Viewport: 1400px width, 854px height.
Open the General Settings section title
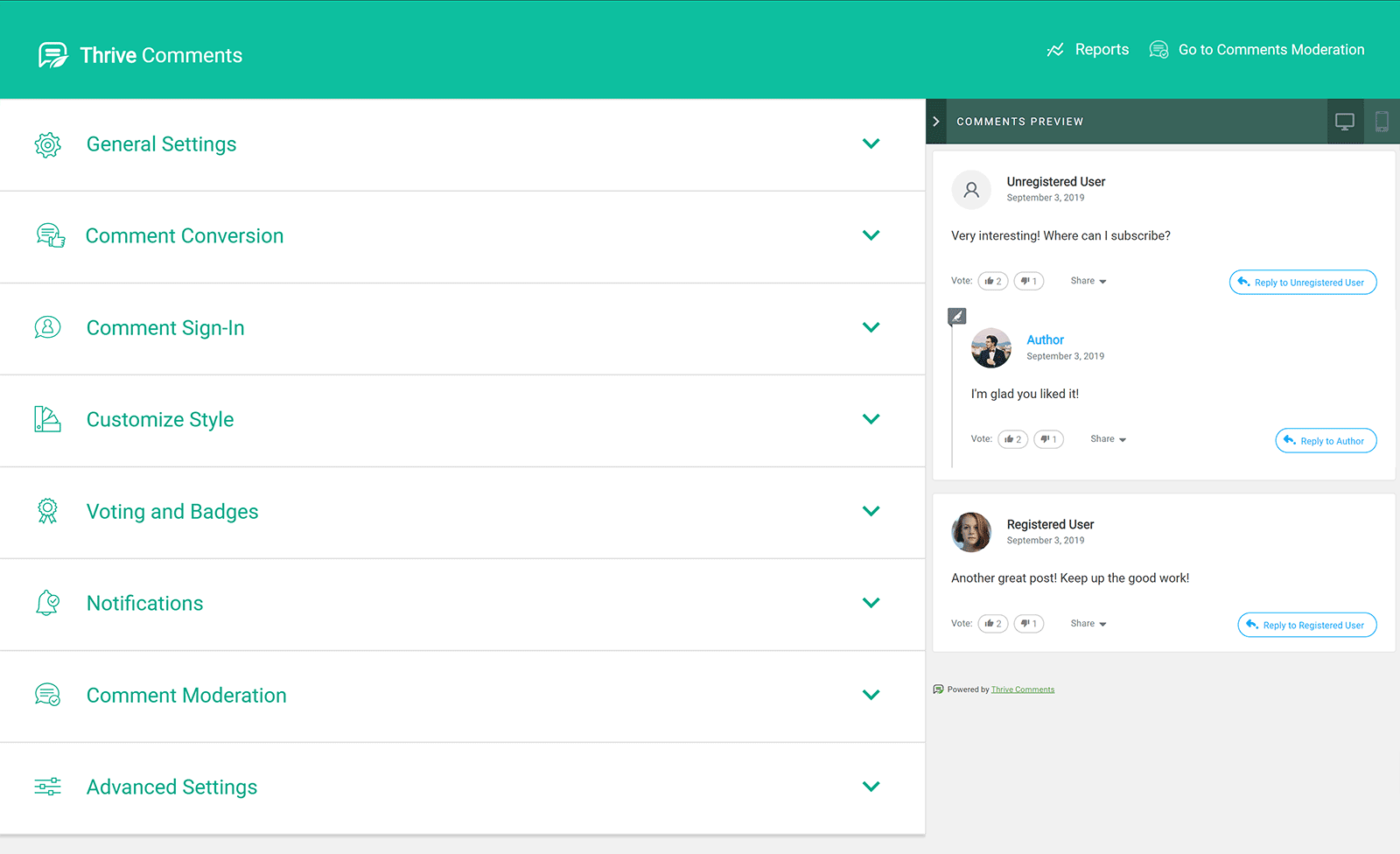161,144
